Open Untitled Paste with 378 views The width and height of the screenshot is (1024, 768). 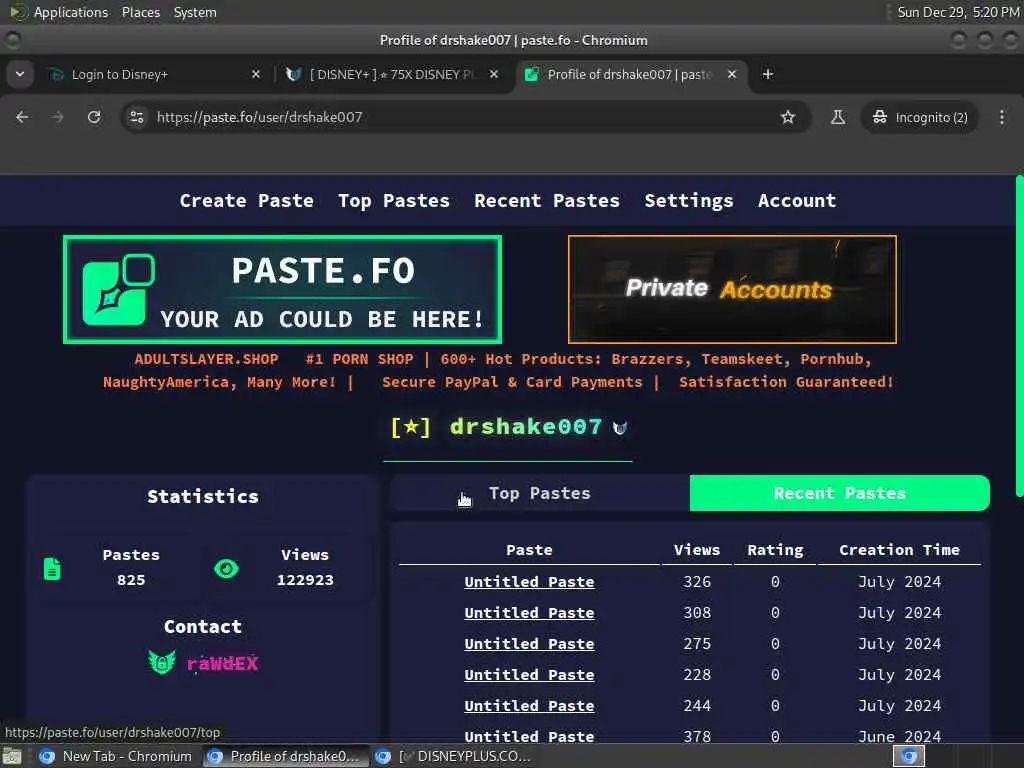click(x=529, y=737)
